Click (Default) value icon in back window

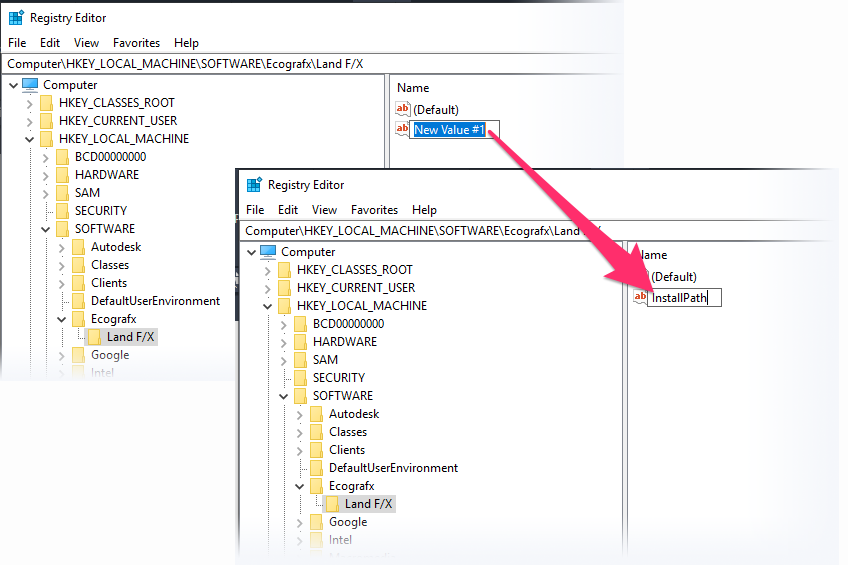click(403, 109)
